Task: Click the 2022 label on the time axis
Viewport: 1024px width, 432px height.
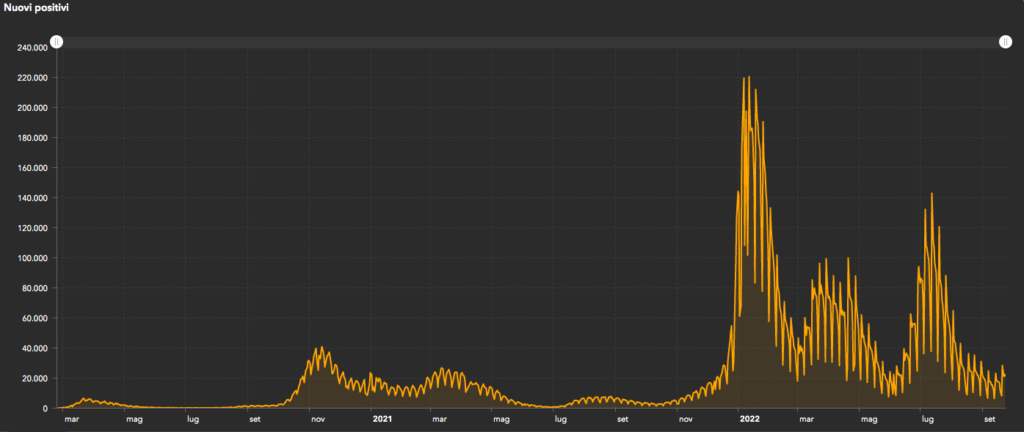Action: point(749,421)
